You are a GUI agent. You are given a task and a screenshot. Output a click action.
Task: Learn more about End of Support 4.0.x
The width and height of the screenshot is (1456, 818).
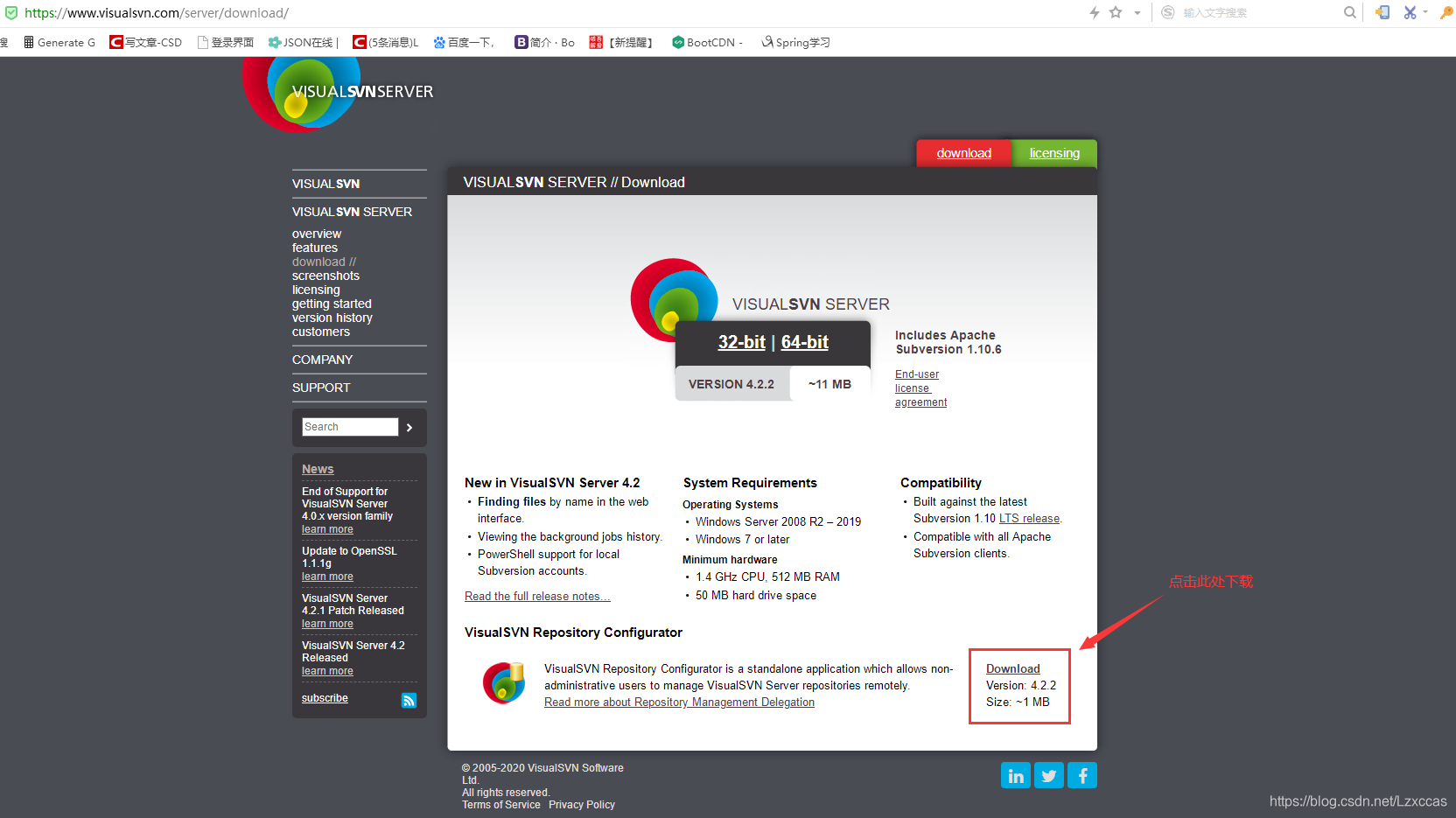pyautogui.click(x=327, y=529)
